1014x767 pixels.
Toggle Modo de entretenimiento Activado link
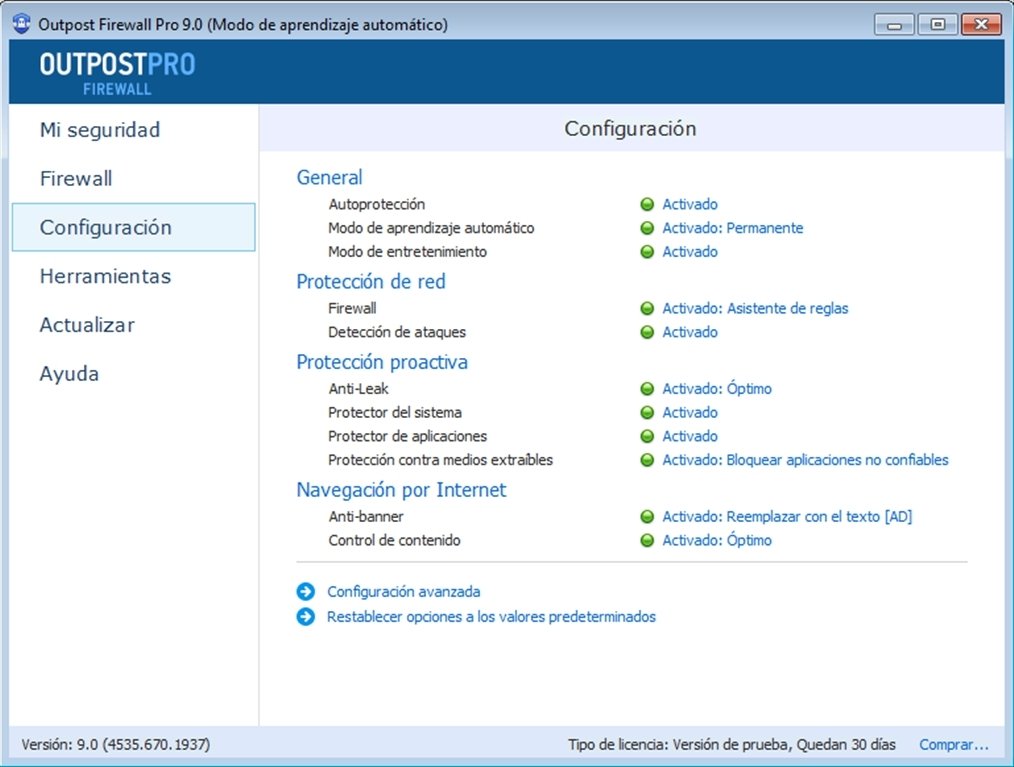pos(689,252)
